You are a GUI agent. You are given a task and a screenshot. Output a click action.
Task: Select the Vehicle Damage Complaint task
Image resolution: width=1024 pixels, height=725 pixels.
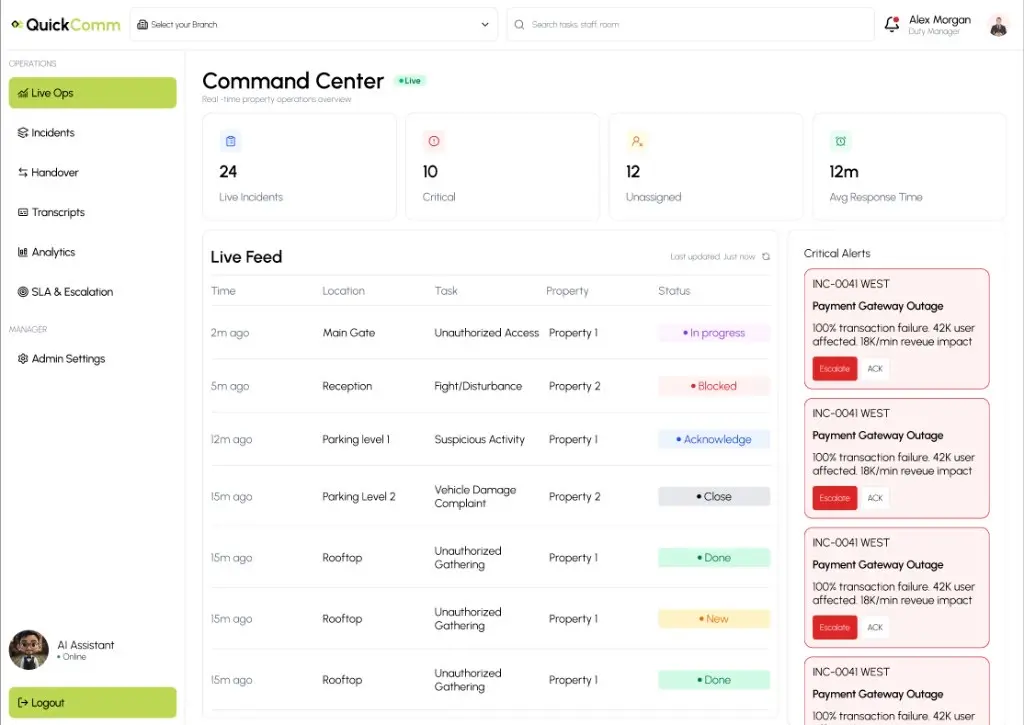475,496
